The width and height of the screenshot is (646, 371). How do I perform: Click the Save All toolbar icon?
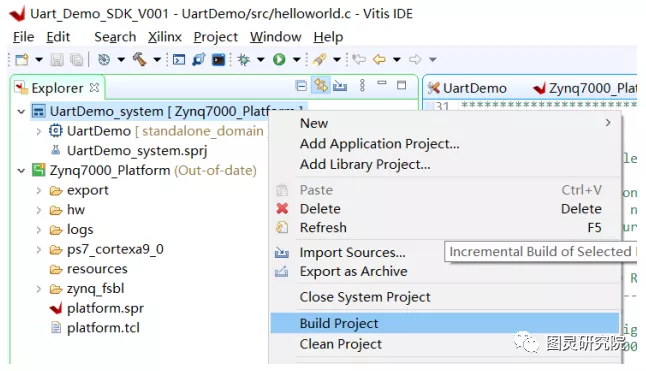tap(76, 60)
